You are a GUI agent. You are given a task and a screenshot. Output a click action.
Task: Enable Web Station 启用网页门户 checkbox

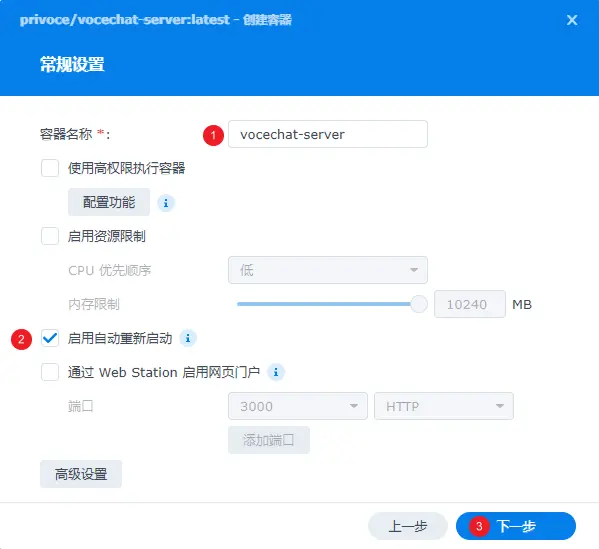(x=50, y=372)
